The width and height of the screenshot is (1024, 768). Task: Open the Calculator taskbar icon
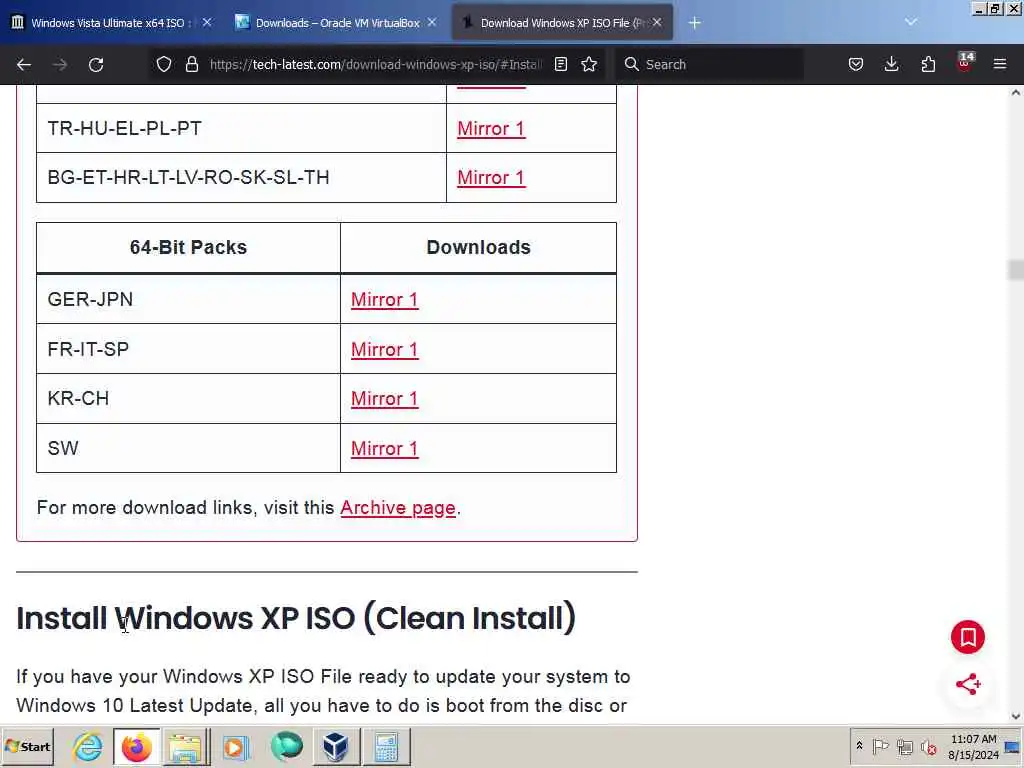click(x=386, y=746)
